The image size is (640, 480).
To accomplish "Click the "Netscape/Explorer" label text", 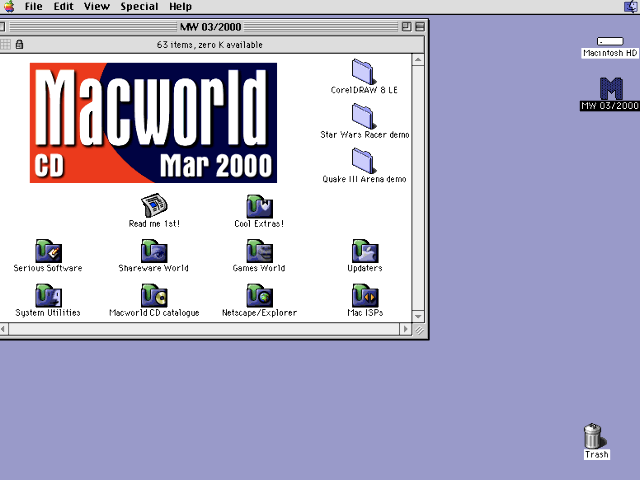I will pyautogui.click(x=259, y=313).
